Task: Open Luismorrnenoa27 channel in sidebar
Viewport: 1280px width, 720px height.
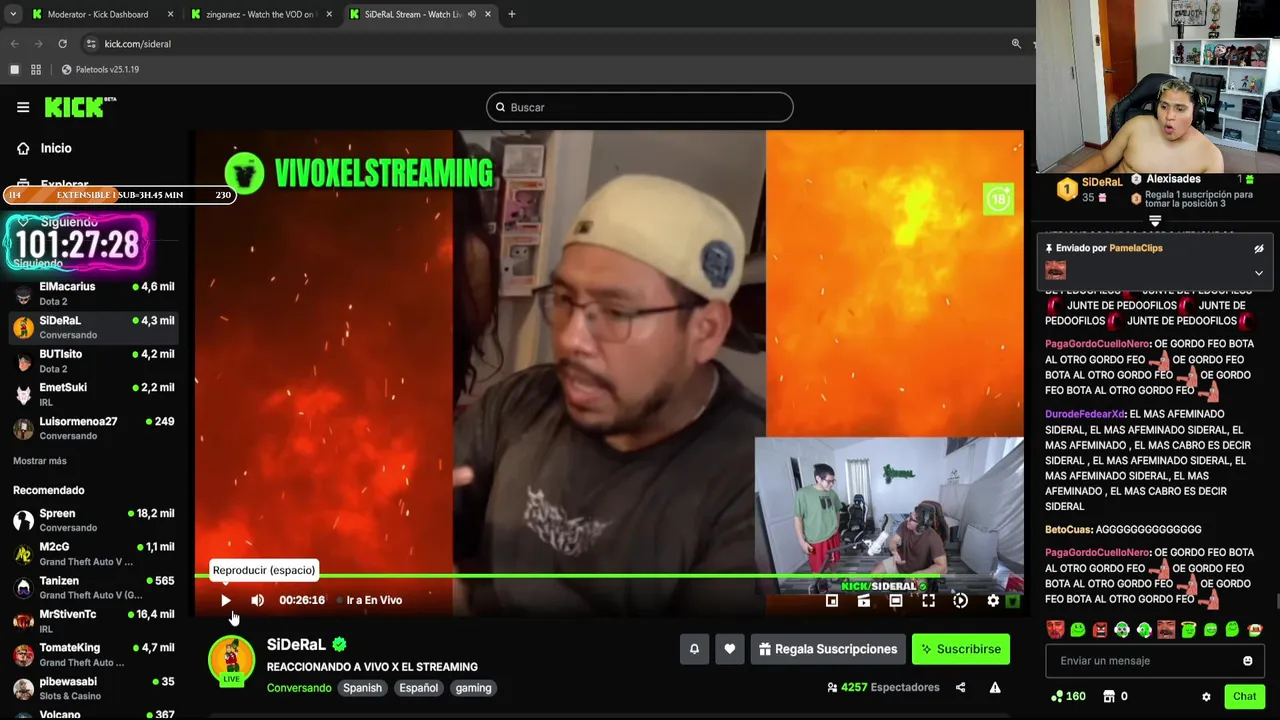Action: [x=93, y=428]
